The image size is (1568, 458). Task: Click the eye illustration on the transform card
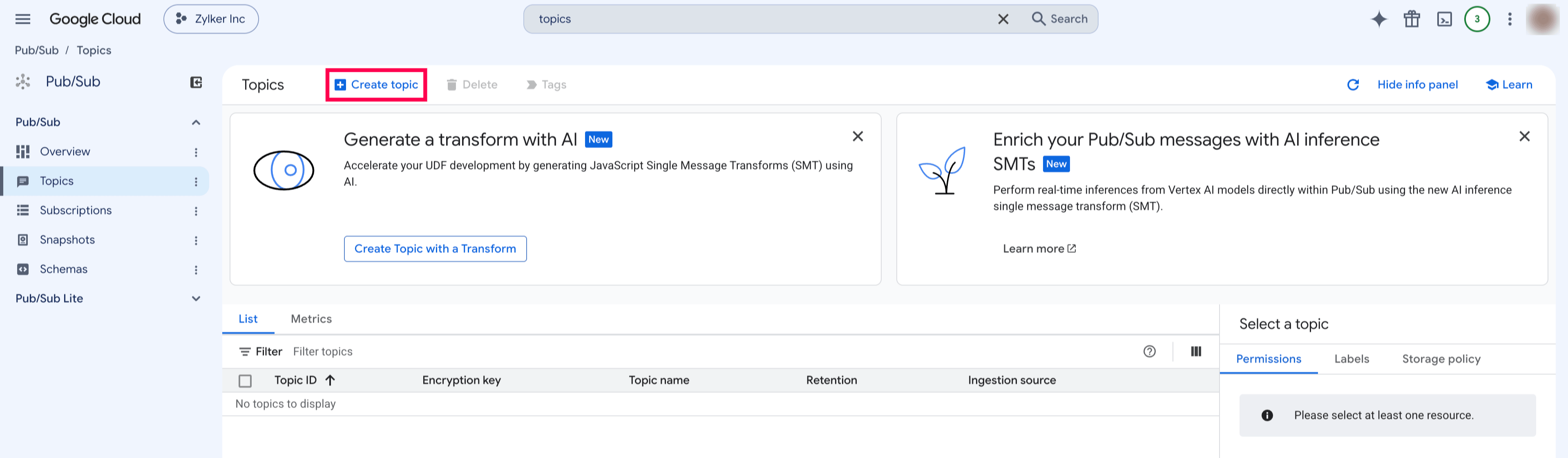pos(284,170)
